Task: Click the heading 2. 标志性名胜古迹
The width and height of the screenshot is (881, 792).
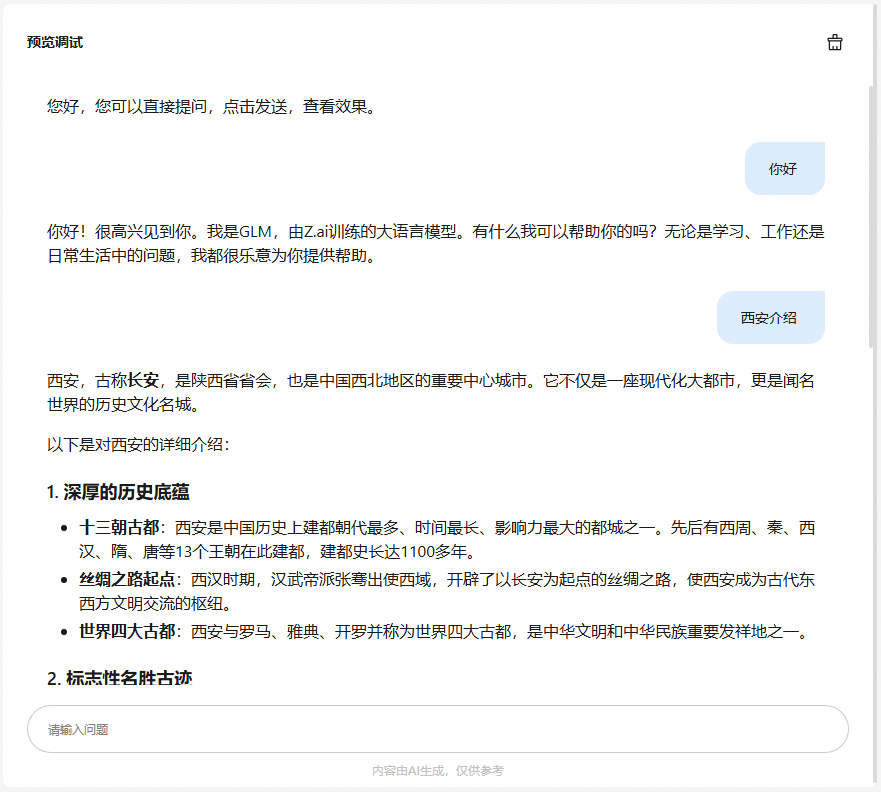Action: pyautogui.click(x=119, y=678)
